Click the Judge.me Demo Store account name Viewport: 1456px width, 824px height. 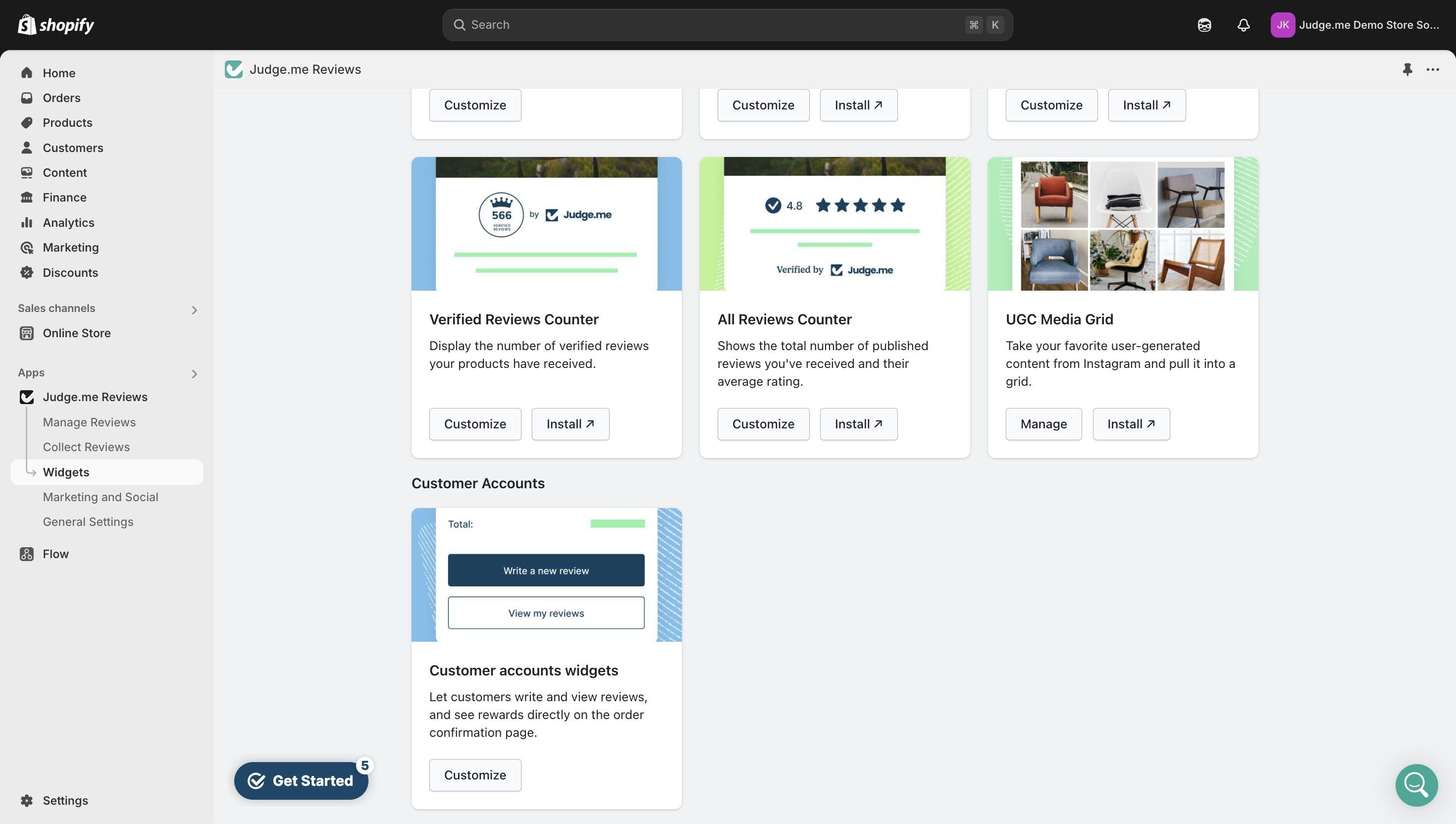(x=1369, y=25)
